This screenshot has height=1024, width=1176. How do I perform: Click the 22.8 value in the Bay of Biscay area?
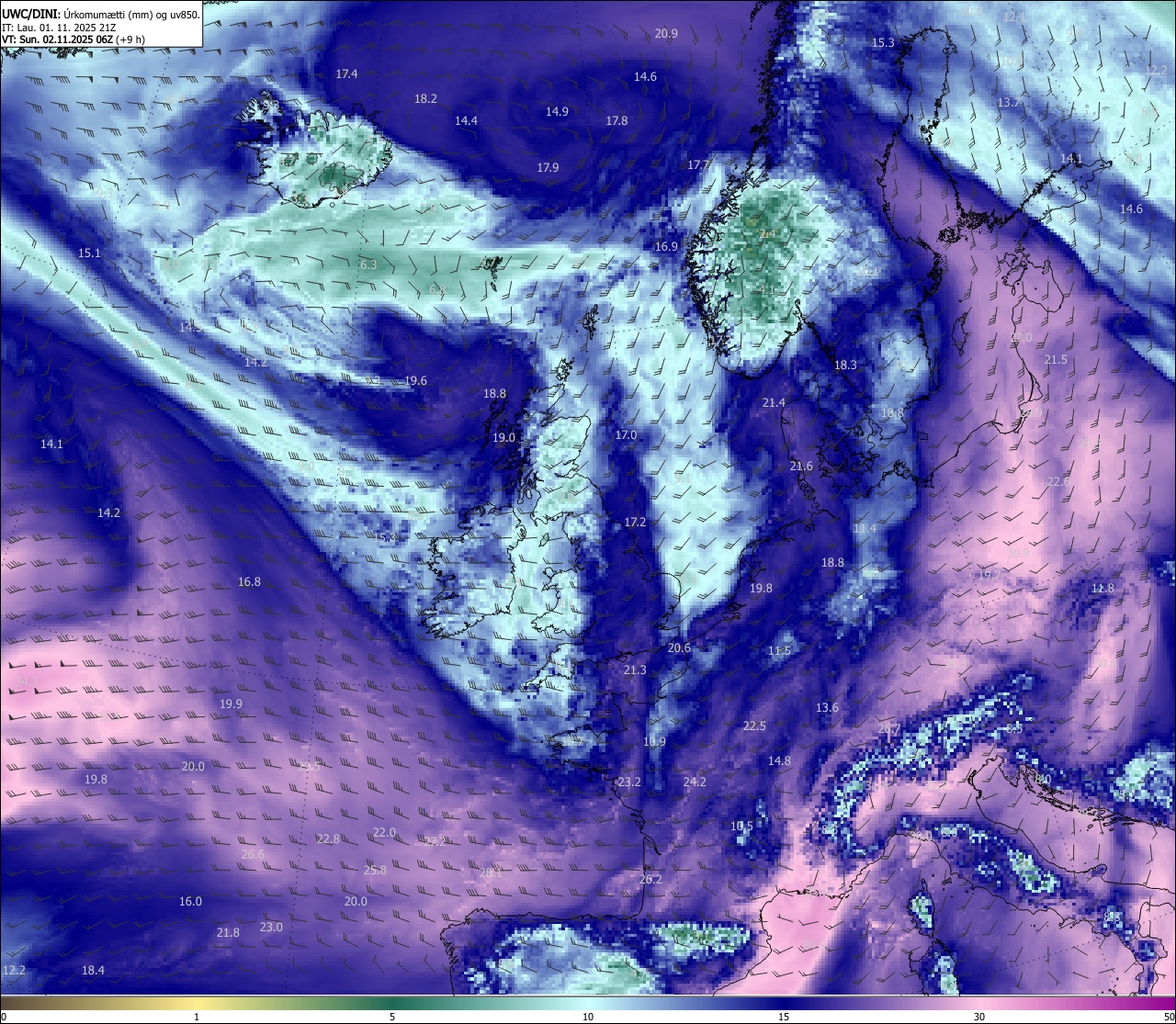pos(328,839)
